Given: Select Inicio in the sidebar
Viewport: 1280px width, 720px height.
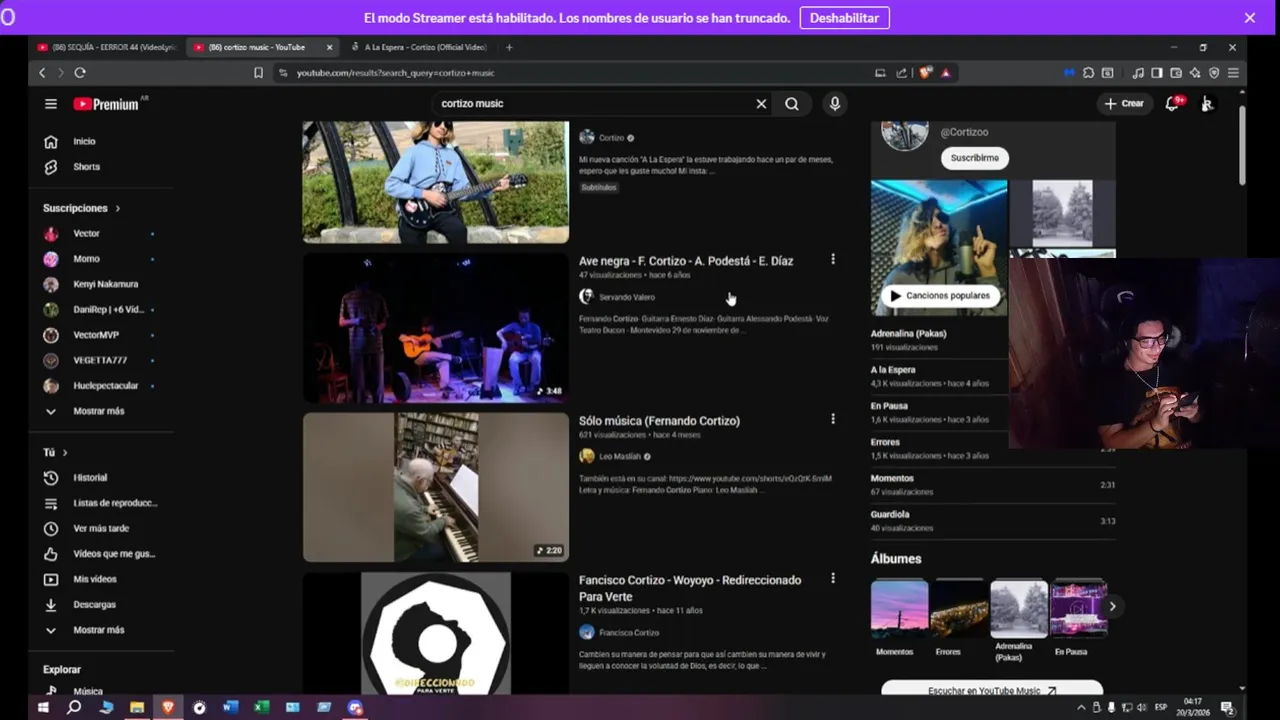Looking at the screenshot, I should tap(84, 142).
